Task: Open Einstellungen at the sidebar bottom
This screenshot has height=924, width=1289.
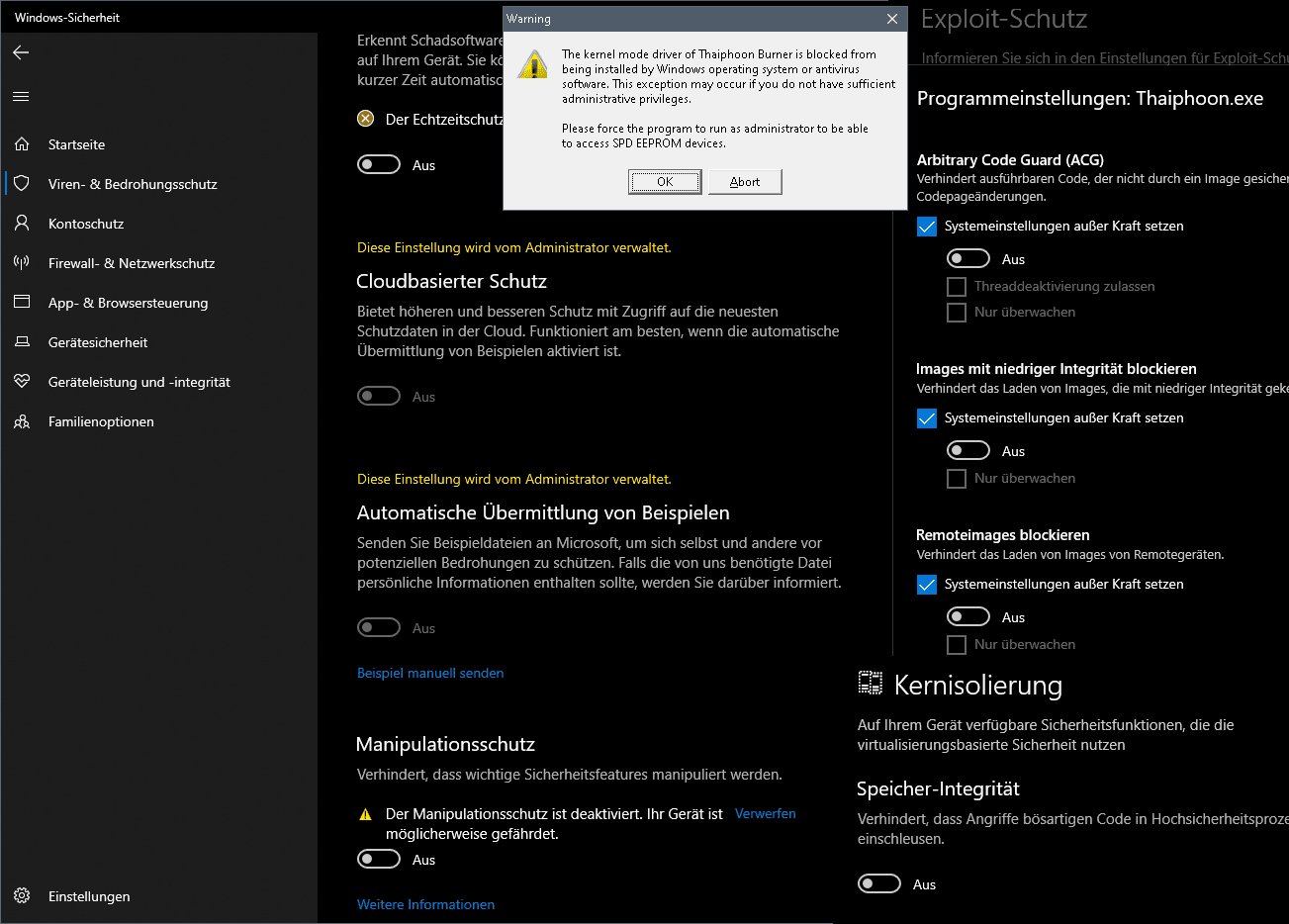Action: 89,896
